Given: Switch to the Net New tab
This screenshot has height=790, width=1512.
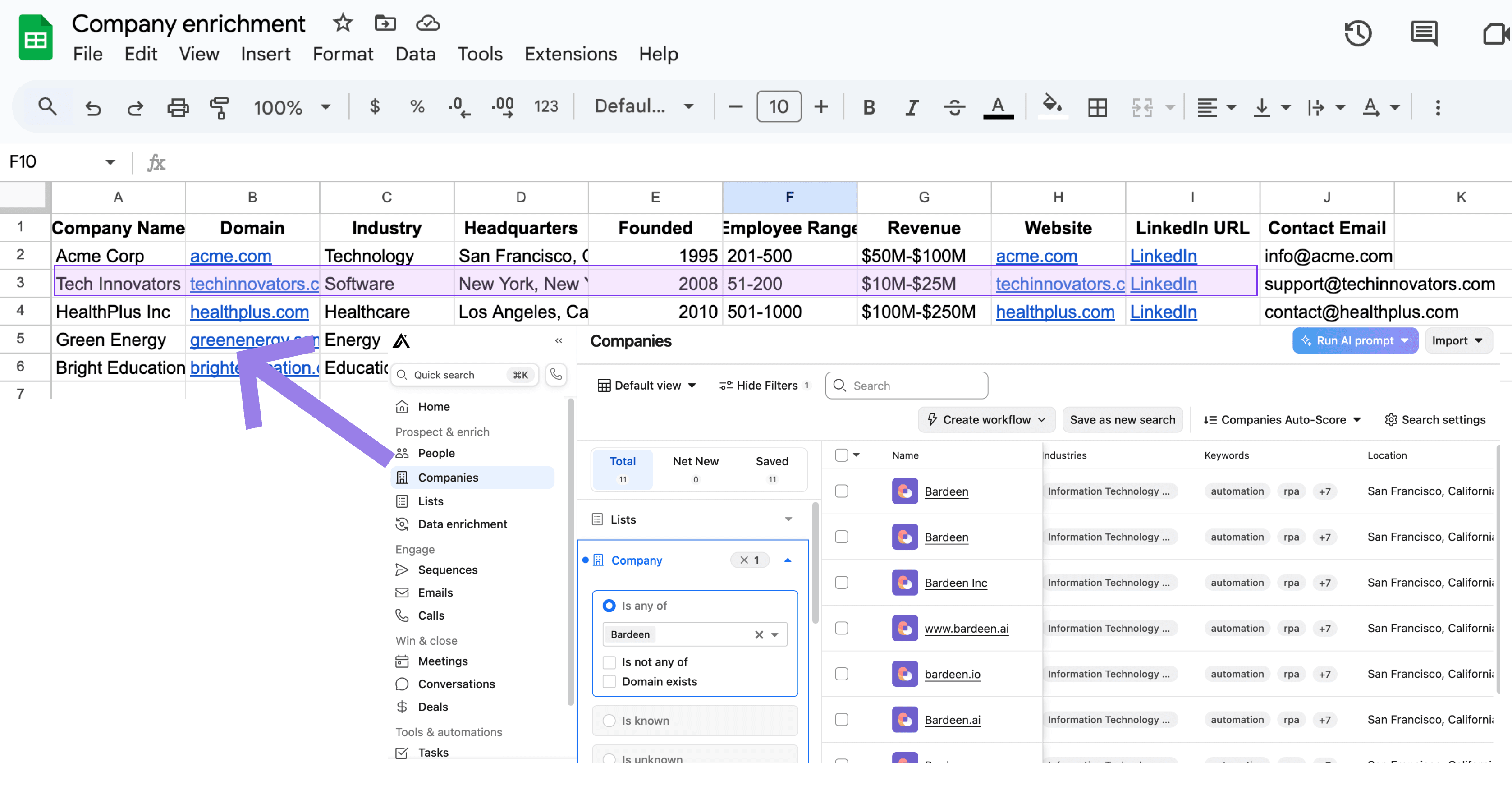Looking at the screenshot, I should pyautogui.click(x=695, y=468).
